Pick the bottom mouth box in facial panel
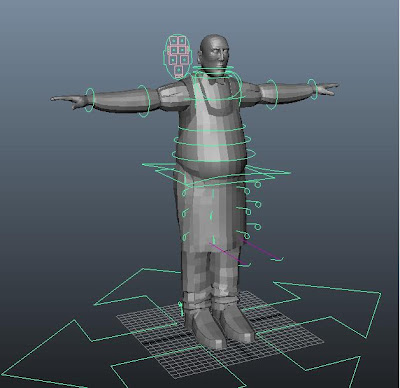The height and width of the screenshot is (388, 400). [x=179, y=70]
